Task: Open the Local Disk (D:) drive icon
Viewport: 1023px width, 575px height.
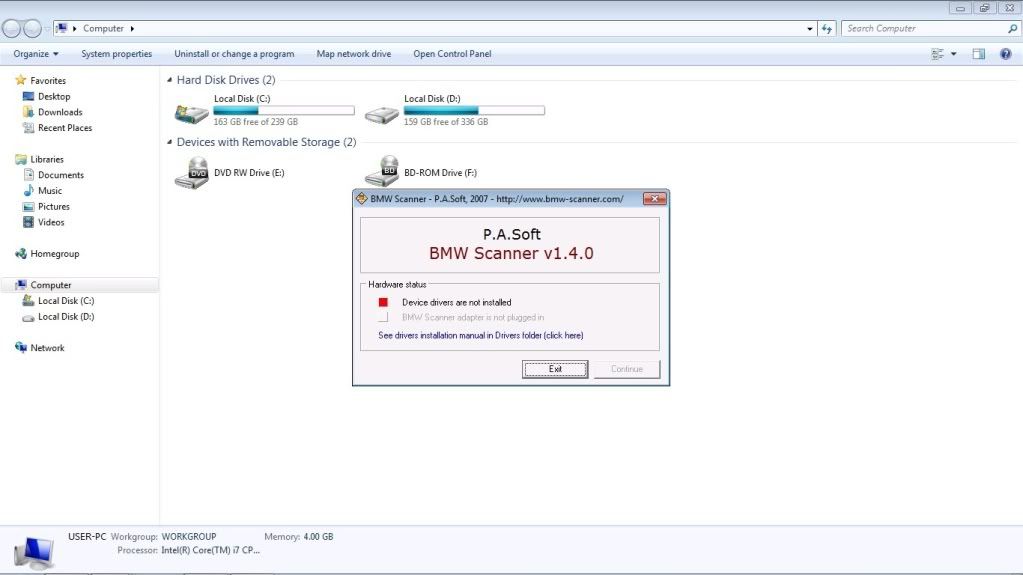Action: [381, 113]
